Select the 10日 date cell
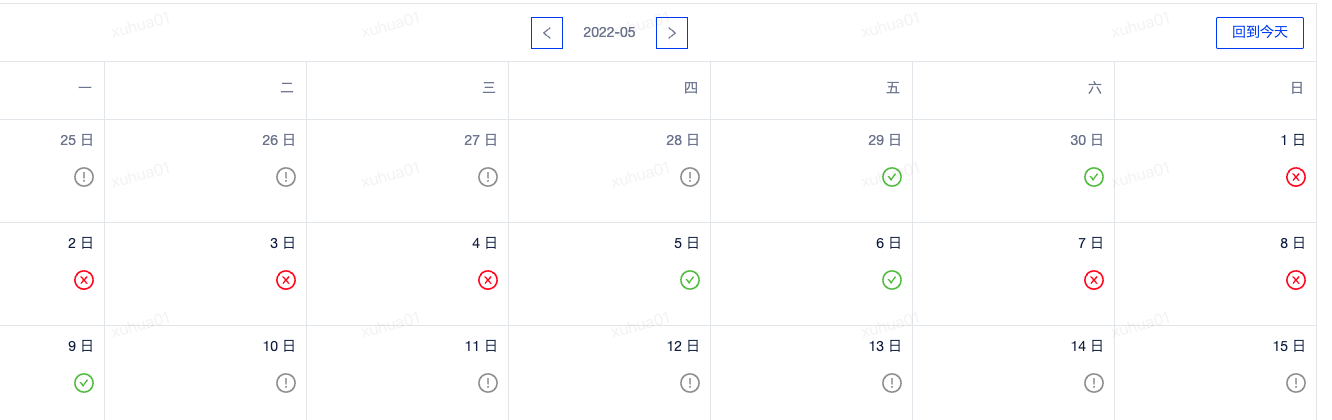The width and height of the screenshot is (1332, 420). 206,373
